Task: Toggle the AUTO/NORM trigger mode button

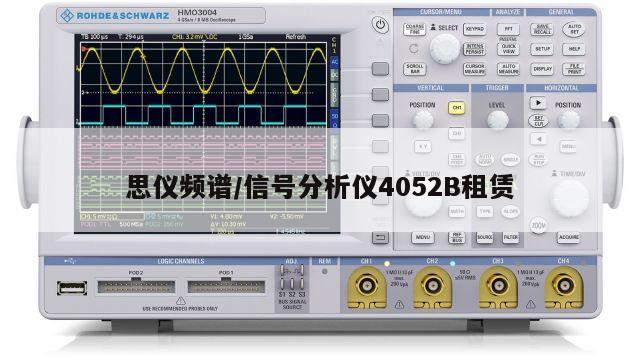Action: [x=484, y=159]
